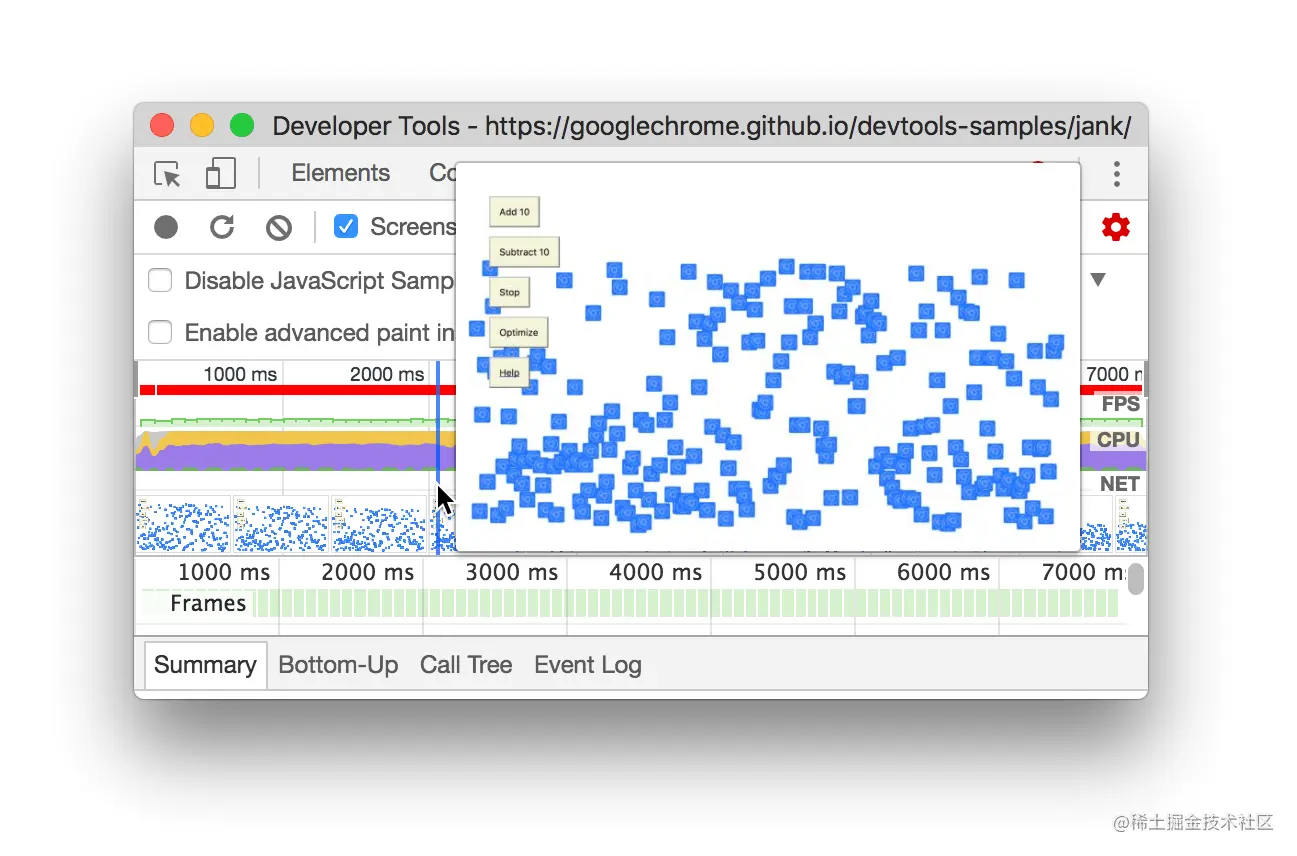
Task: Click the Add 10 button in preview
Action: 514,212
